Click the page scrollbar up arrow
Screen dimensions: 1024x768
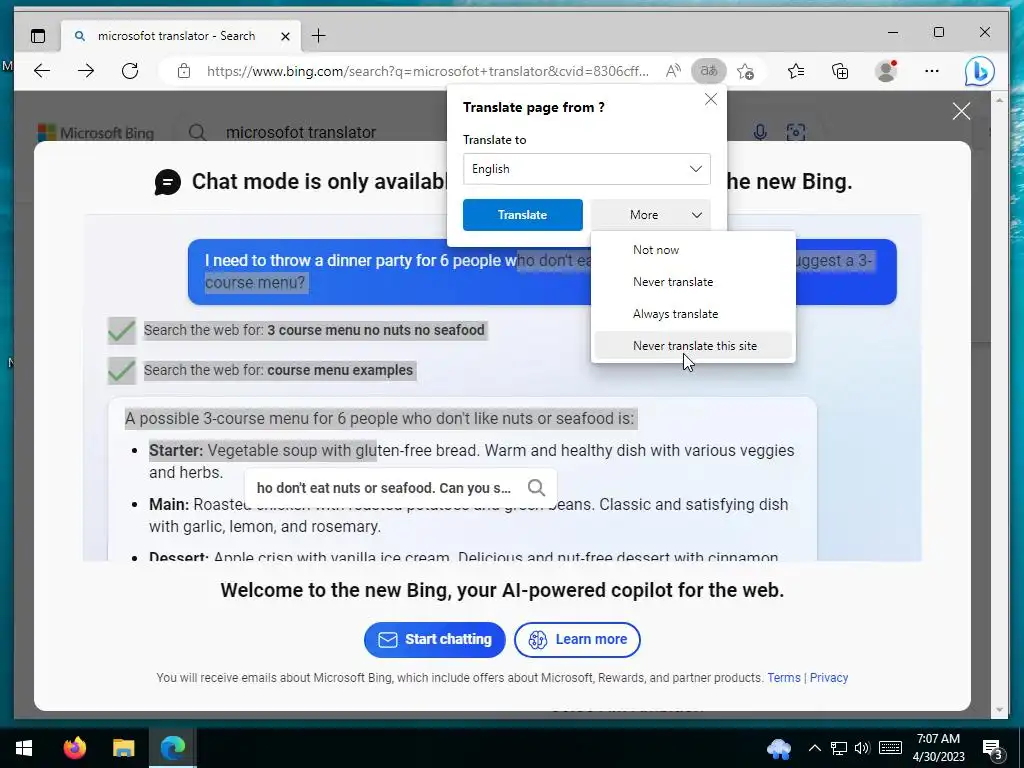[x=999, y=100]
